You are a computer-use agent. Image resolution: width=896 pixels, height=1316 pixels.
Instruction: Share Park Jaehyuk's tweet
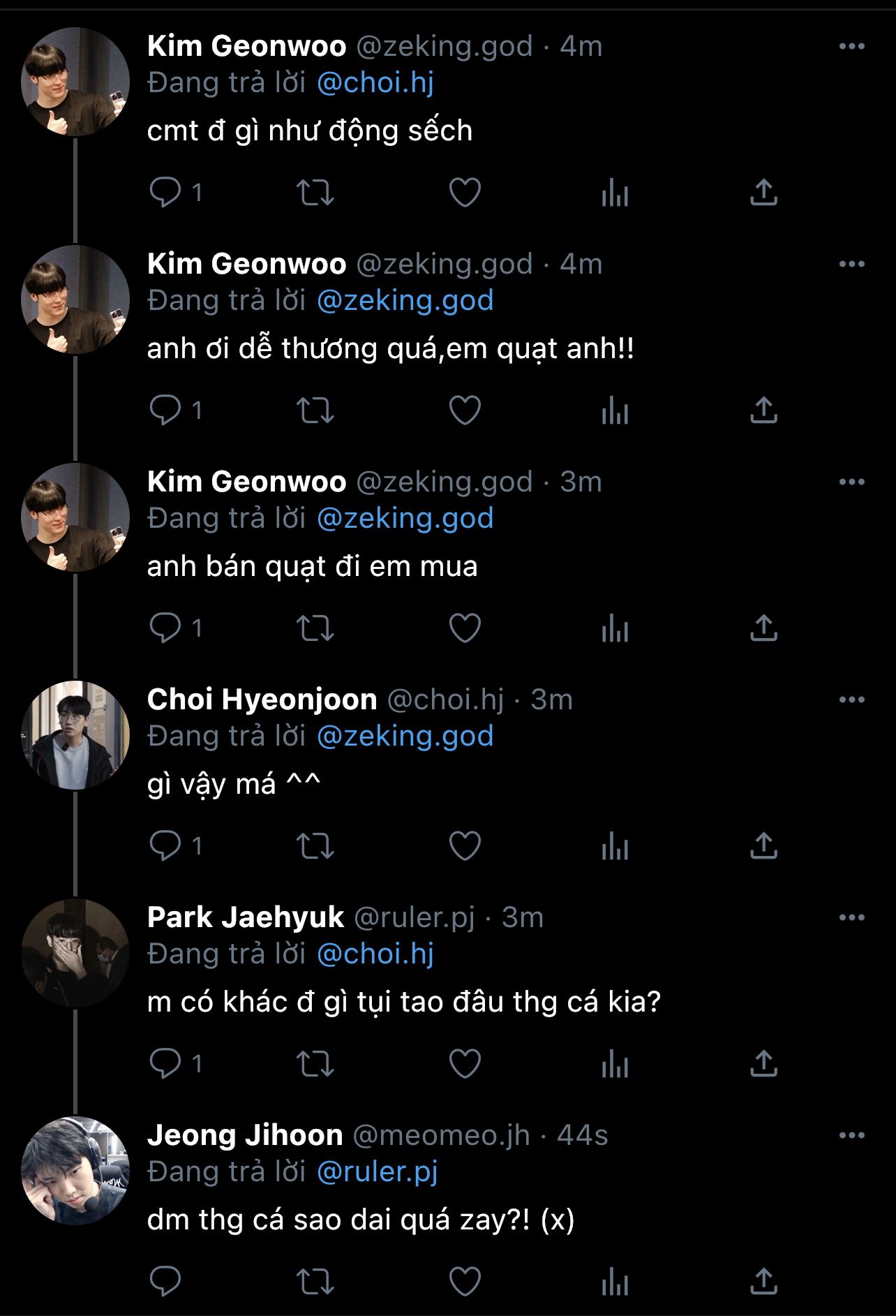point(763,1063)
